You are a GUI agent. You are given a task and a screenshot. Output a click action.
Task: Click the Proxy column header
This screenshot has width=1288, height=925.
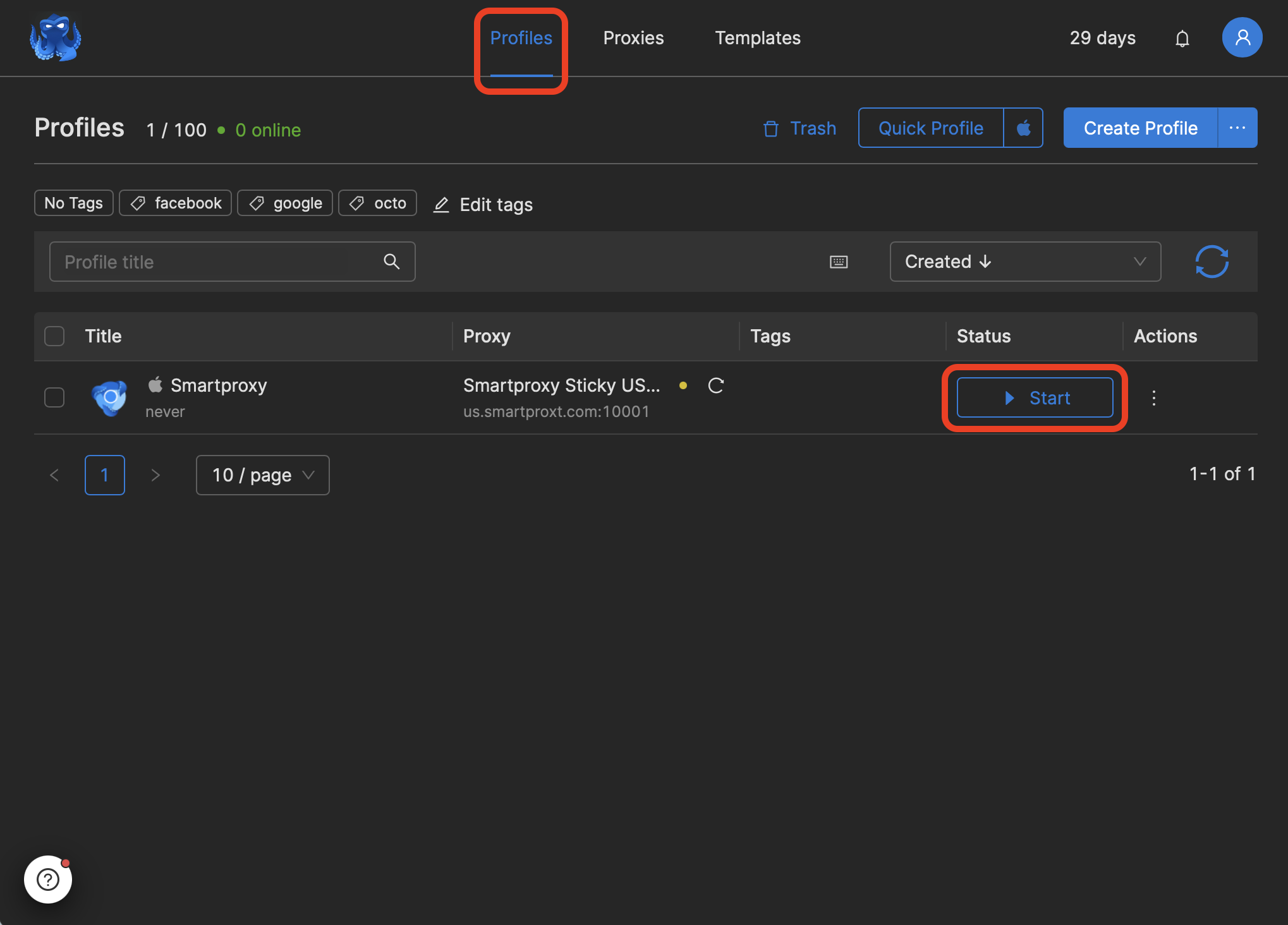(487, 336)
